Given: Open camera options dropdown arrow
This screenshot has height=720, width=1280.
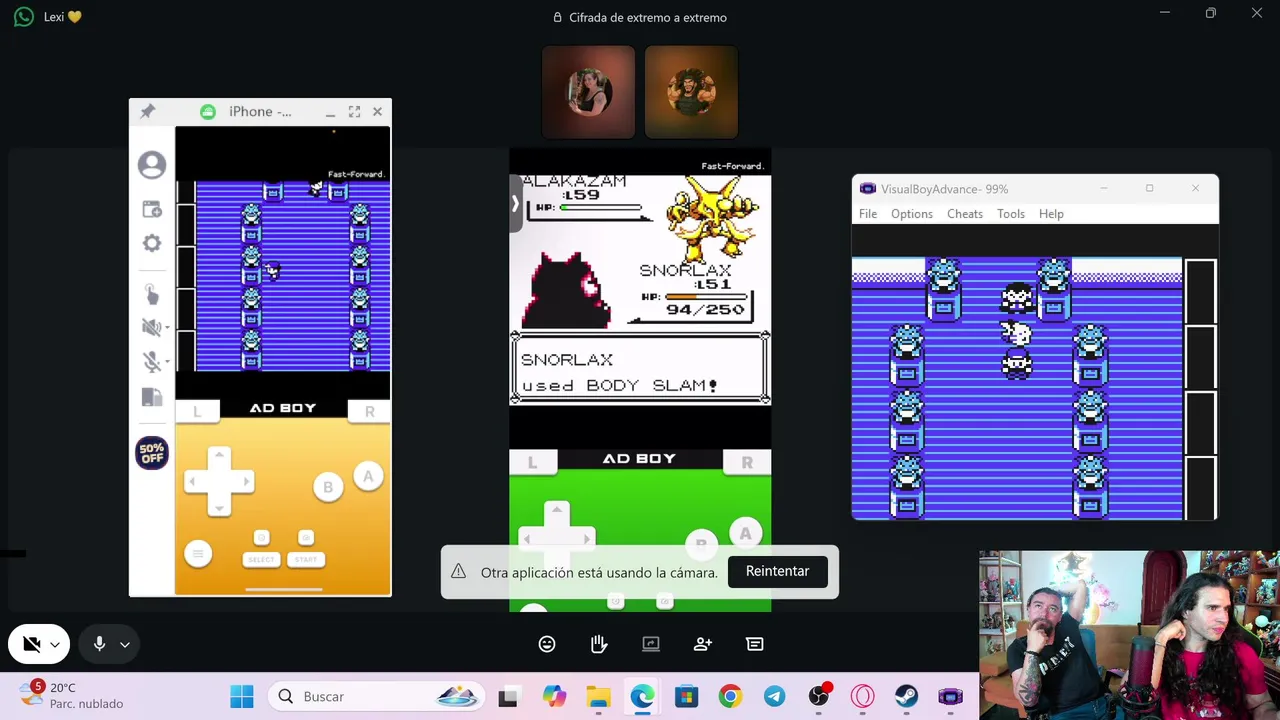Looking at the screenshot, I should pos(56,645).
